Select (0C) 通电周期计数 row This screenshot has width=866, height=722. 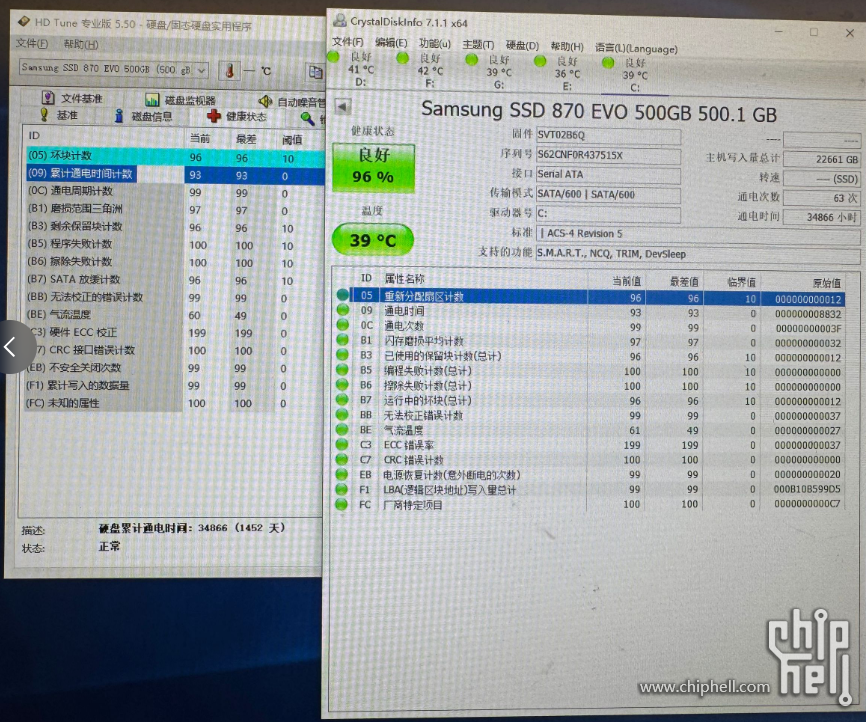pyautogui.click(x=176, y=192)
